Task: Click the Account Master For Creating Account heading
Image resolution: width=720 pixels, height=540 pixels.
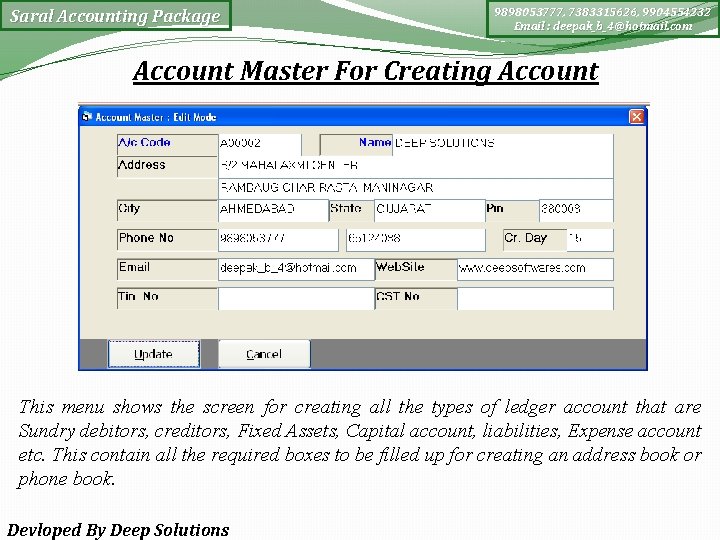Action: click(366, 71)
